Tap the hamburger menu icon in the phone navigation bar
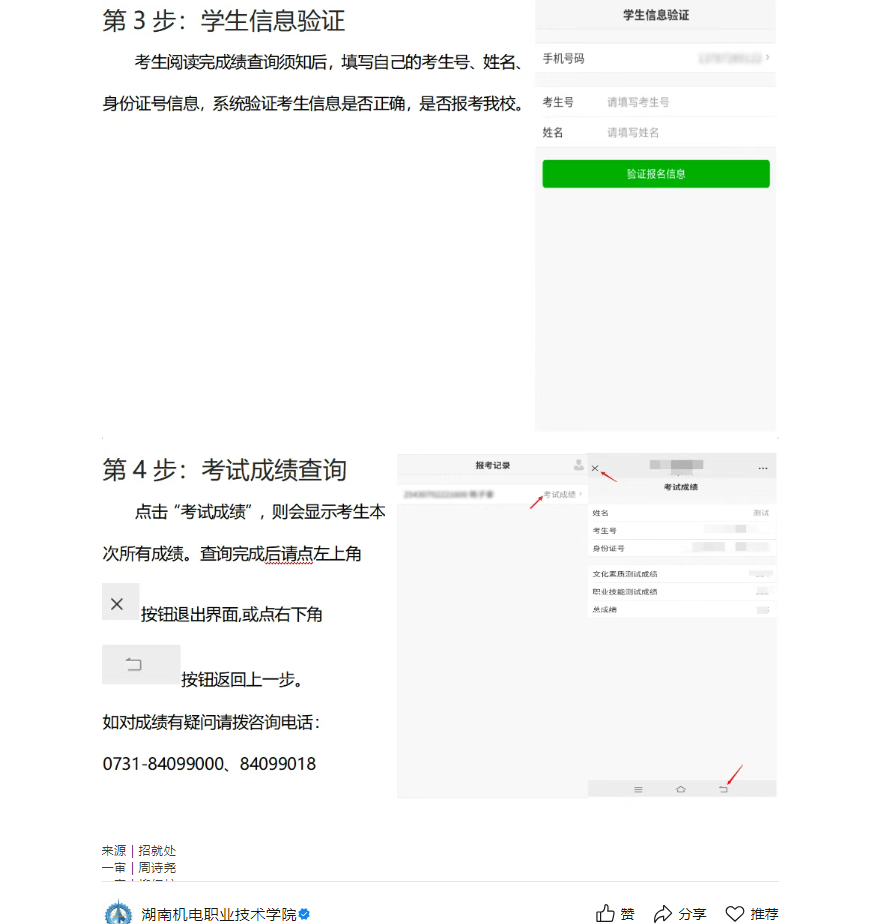This screenshot has width=877, height=924. (638, 789)
